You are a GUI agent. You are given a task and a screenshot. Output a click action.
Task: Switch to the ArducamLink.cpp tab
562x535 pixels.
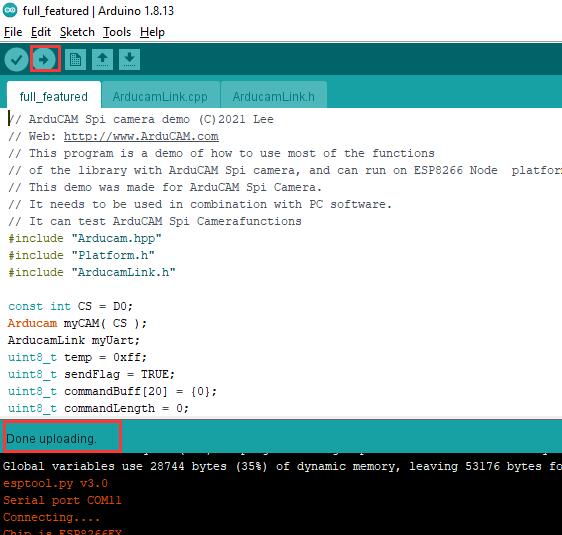[160, 96]
